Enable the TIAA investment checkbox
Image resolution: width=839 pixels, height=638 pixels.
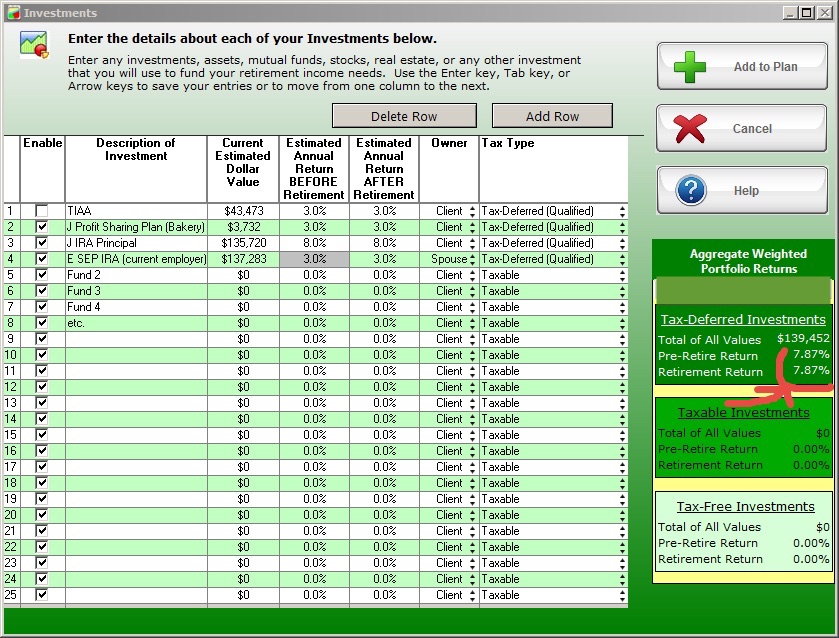(42, 211)
